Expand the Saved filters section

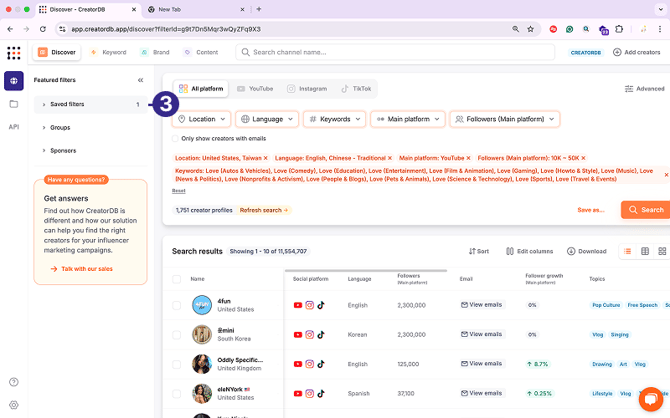[91, 104]
